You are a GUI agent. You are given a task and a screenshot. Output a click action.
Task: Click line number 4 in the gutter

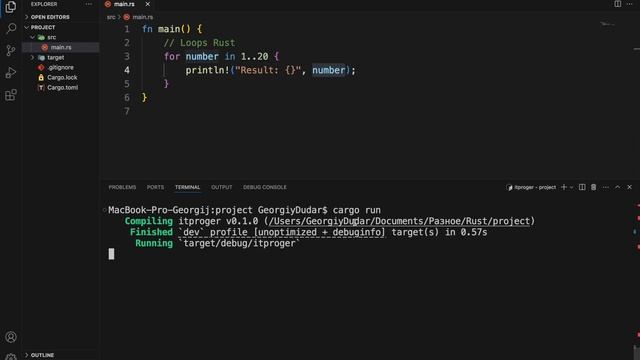coord(127,70)
